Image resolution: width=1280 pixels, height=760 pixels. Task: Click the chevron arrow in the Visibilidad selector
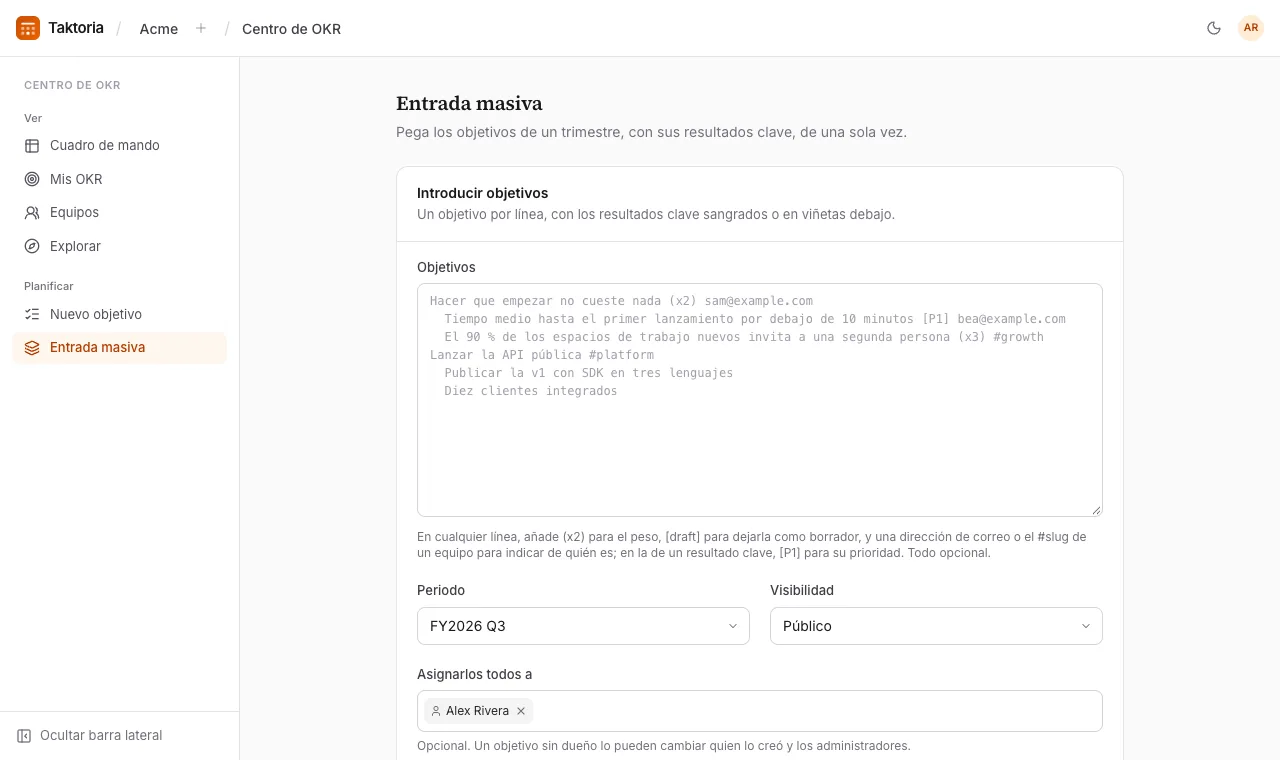click(x=1086, y=626)
